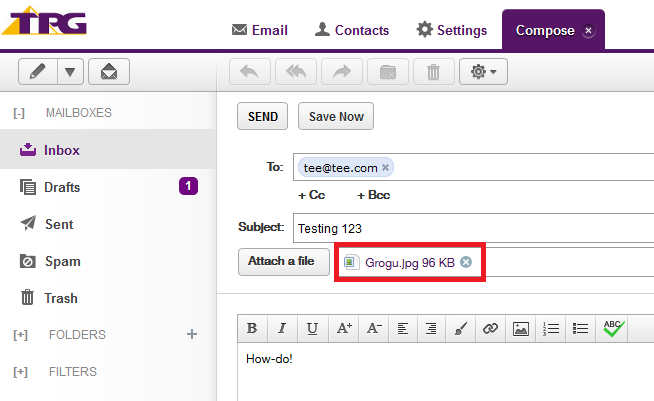654x401 pixels.
Task: Open the dropdown arrow beside the pencil icon
Action: pos(69,72)
